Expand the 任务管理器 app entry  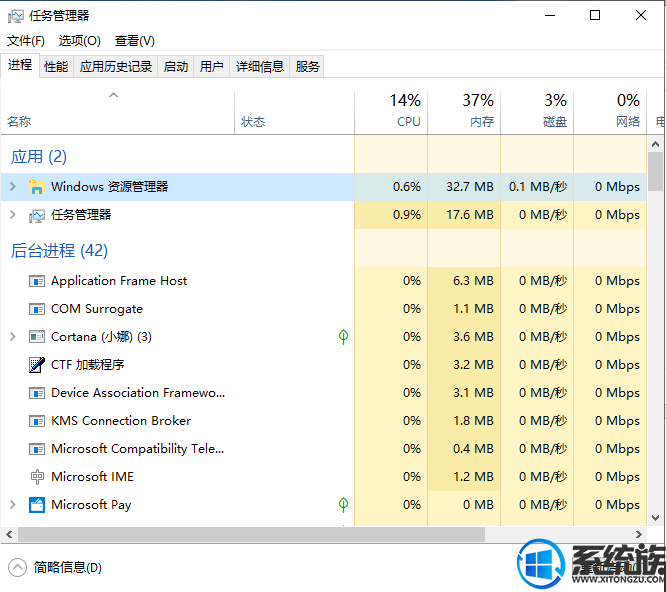click(x=13, y=214)
